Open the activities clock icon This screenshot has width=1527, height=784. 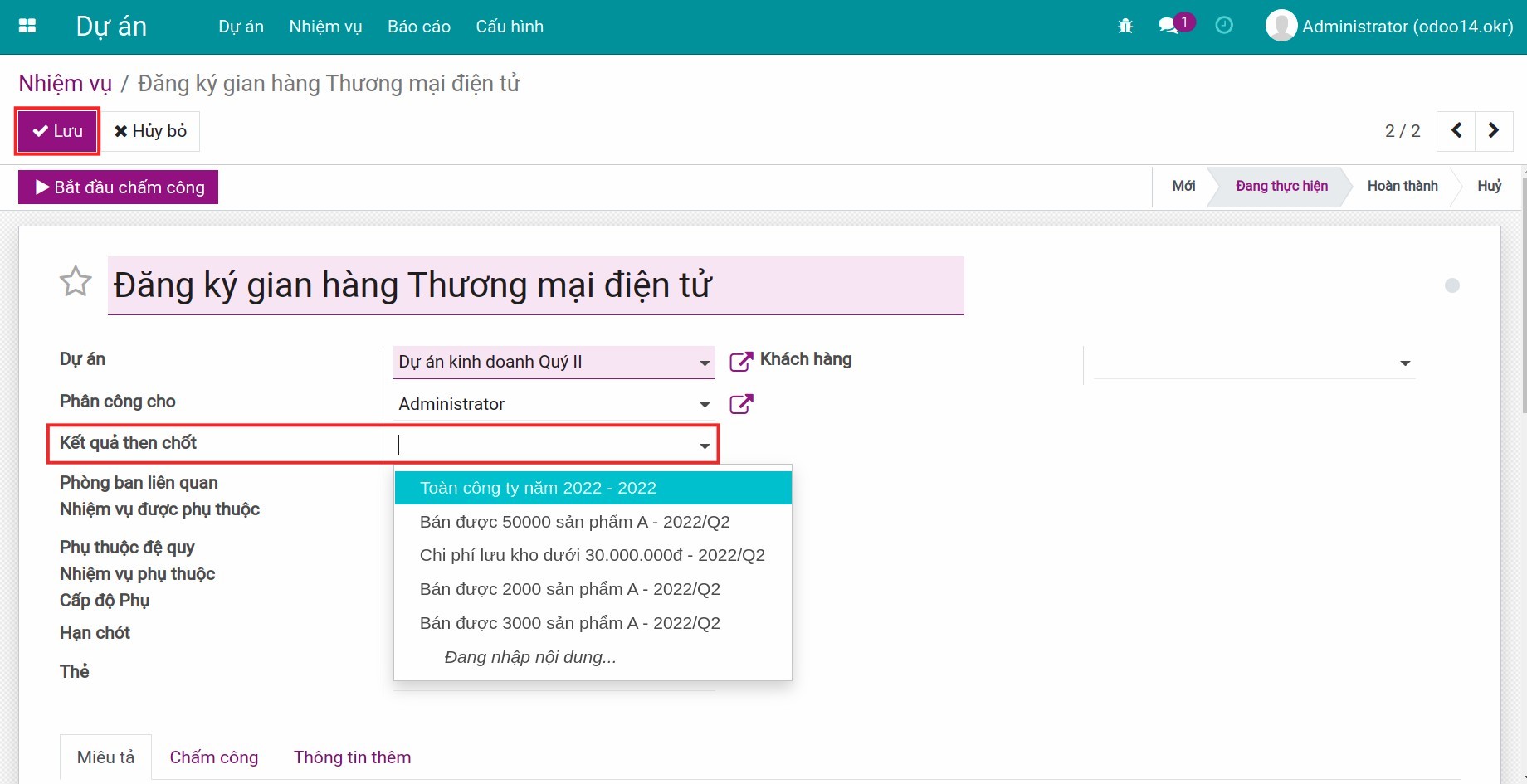pyautogui.click(x=1224, y=26)
